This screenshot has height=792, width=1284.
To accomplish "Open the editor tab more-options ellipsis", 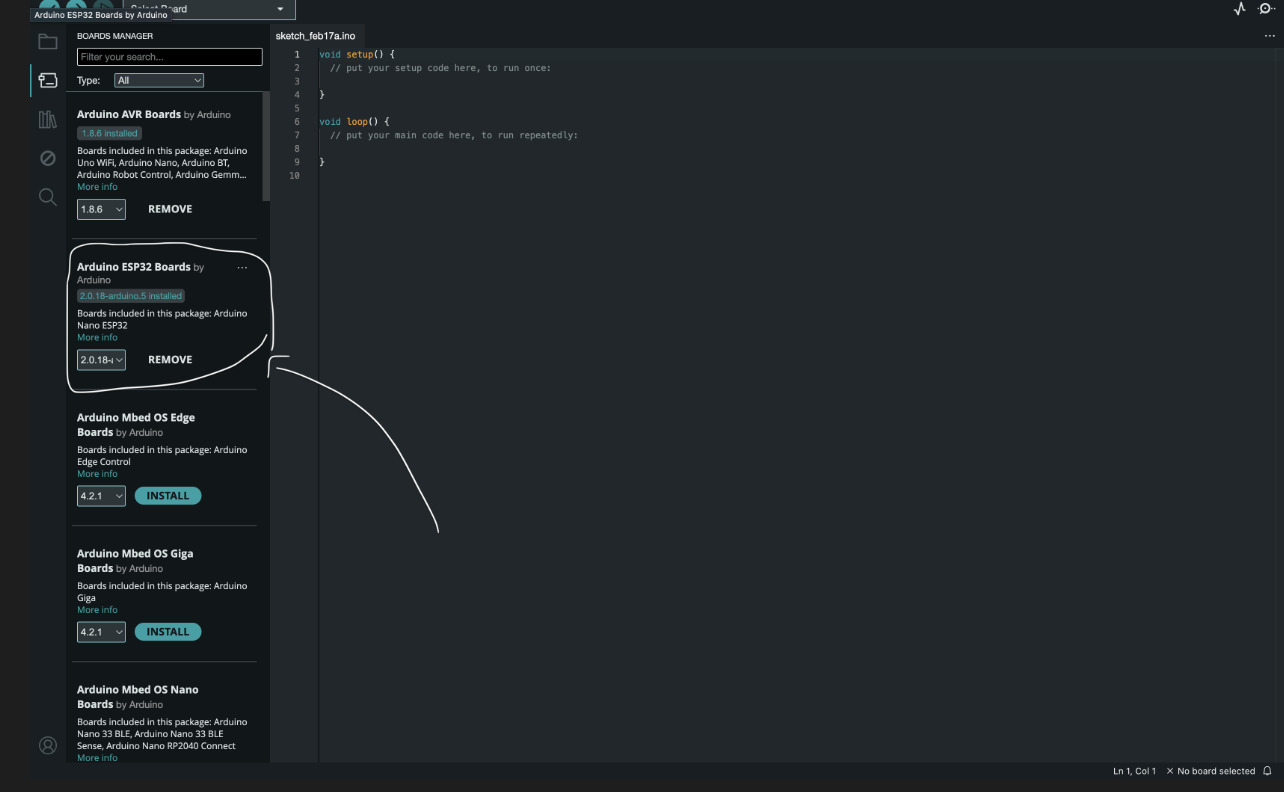I will coord(1270,36).
